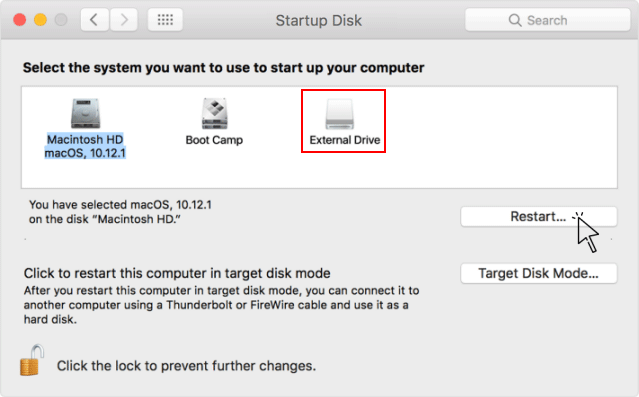
Task: Open Target Disk Mode... button
Action: (538, 273)
